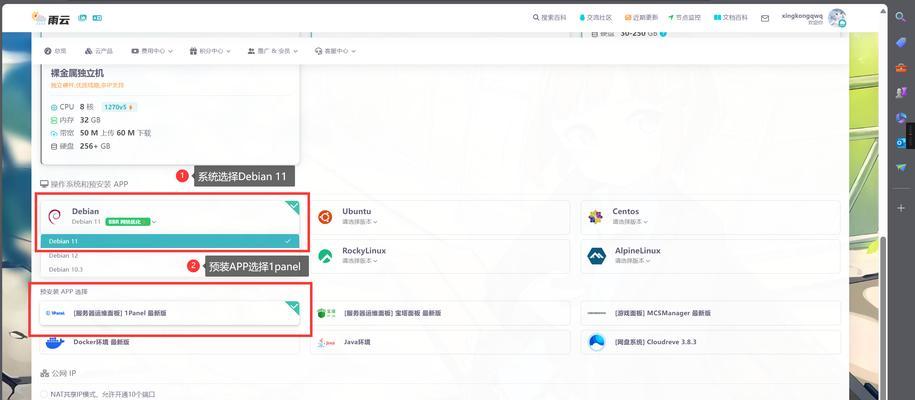Select the NAT共享IP模式 radio option
Image resolution: width=915 pixels, height=400 pixels.
[x=44, y=395]
